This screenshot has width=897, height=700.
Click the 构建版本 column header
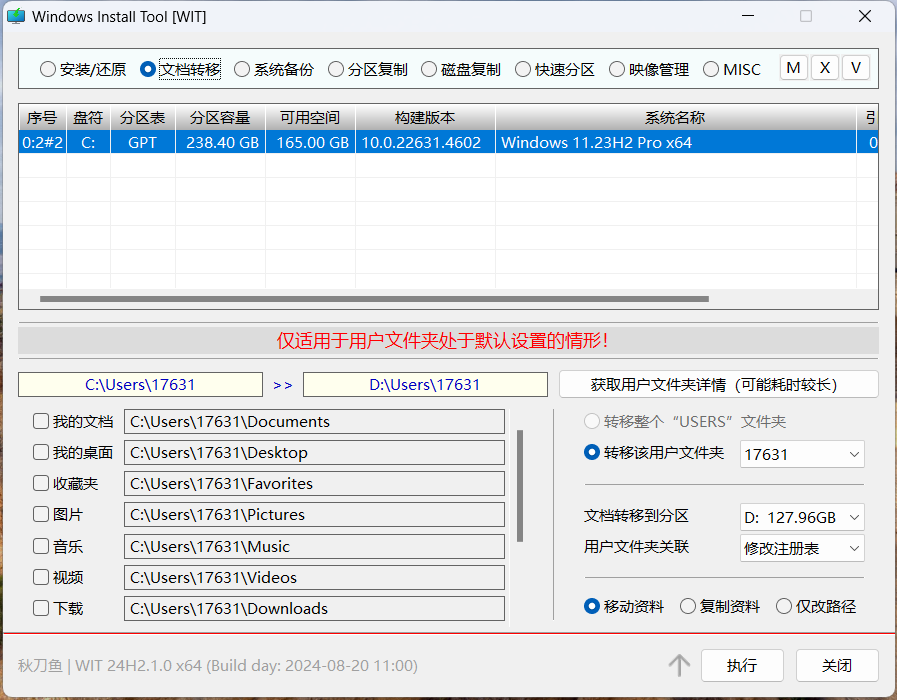coord(425,118)
